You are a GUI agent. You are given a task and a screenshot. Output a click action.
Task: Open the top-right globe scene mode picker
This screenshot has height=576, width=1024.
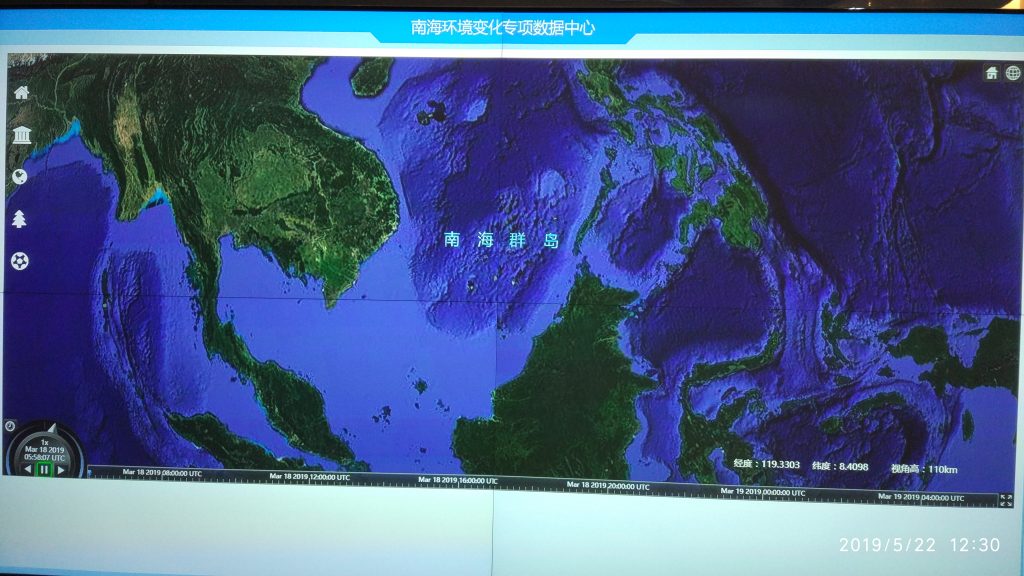pos(1013,73)
